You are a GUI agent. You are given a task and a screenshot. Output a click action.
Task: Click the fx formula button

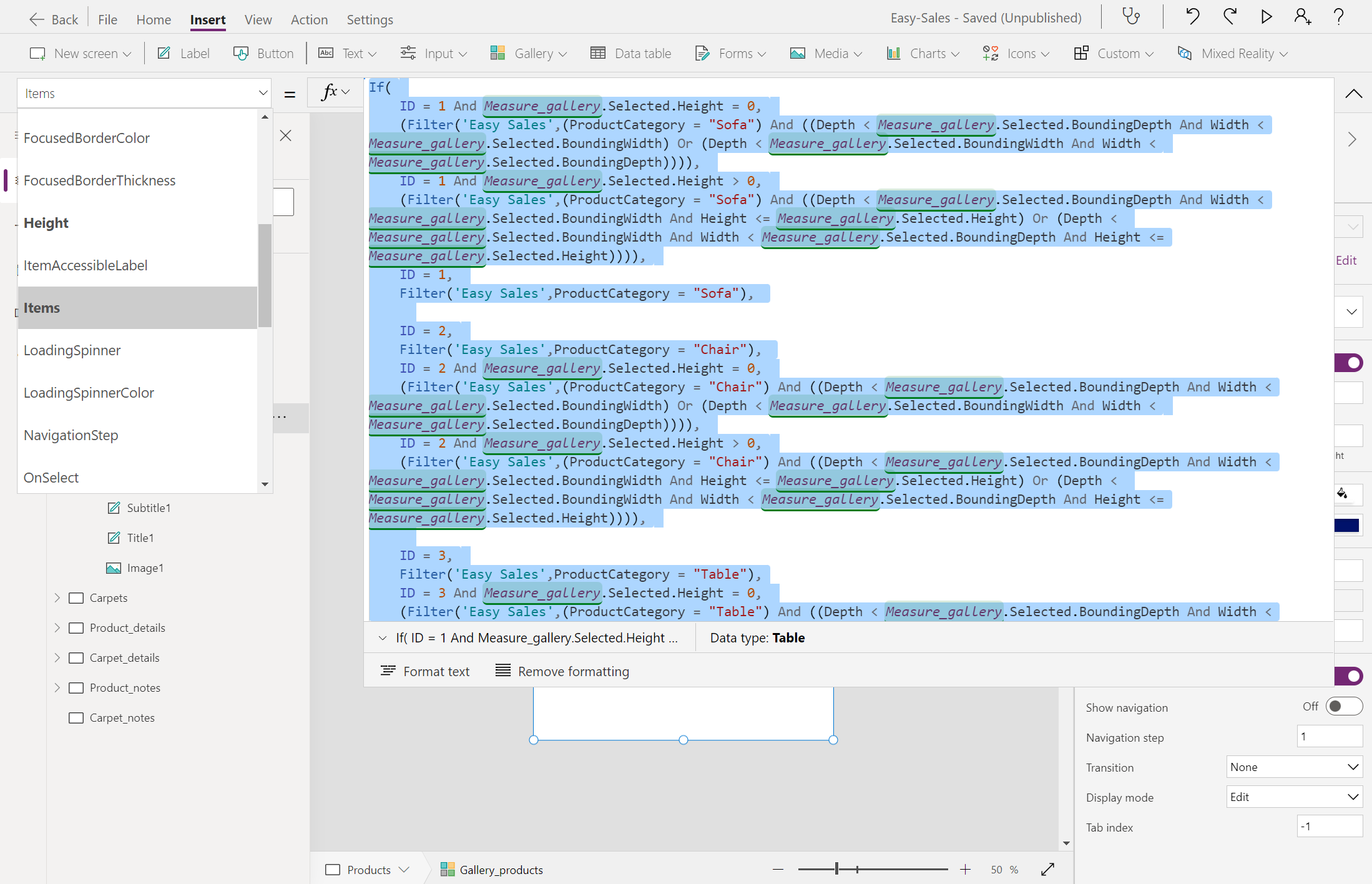(x=335, y=92)
